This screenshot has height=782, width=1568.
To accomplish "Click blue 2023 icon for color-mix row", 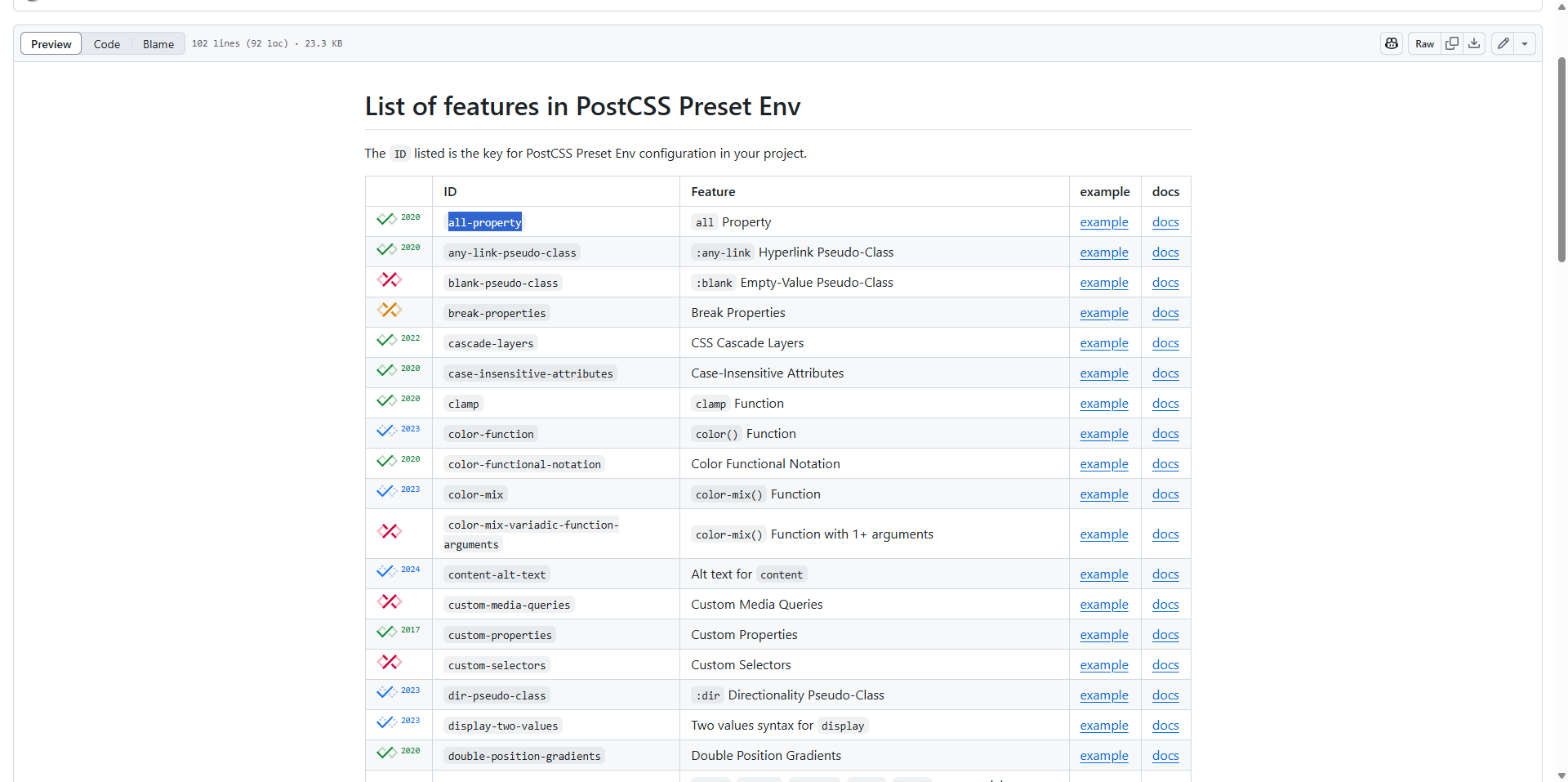I will coord(398,491).
